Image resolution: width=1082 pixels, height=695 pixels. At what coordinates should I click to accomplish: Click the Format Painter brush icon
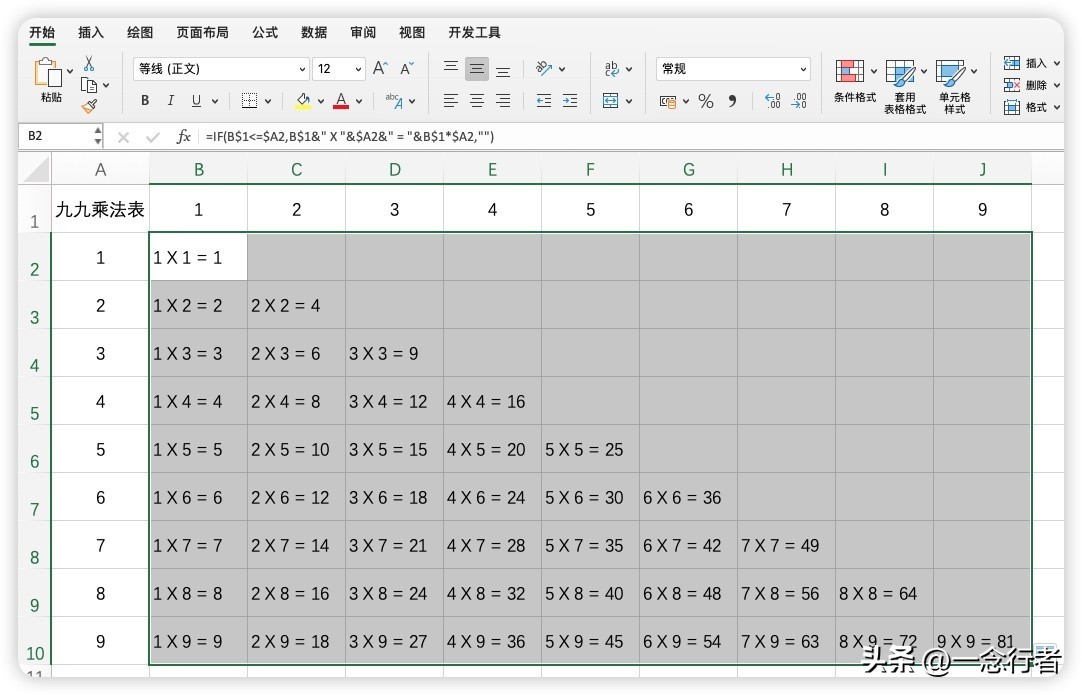pyautogui.click(x=89, y=105)
